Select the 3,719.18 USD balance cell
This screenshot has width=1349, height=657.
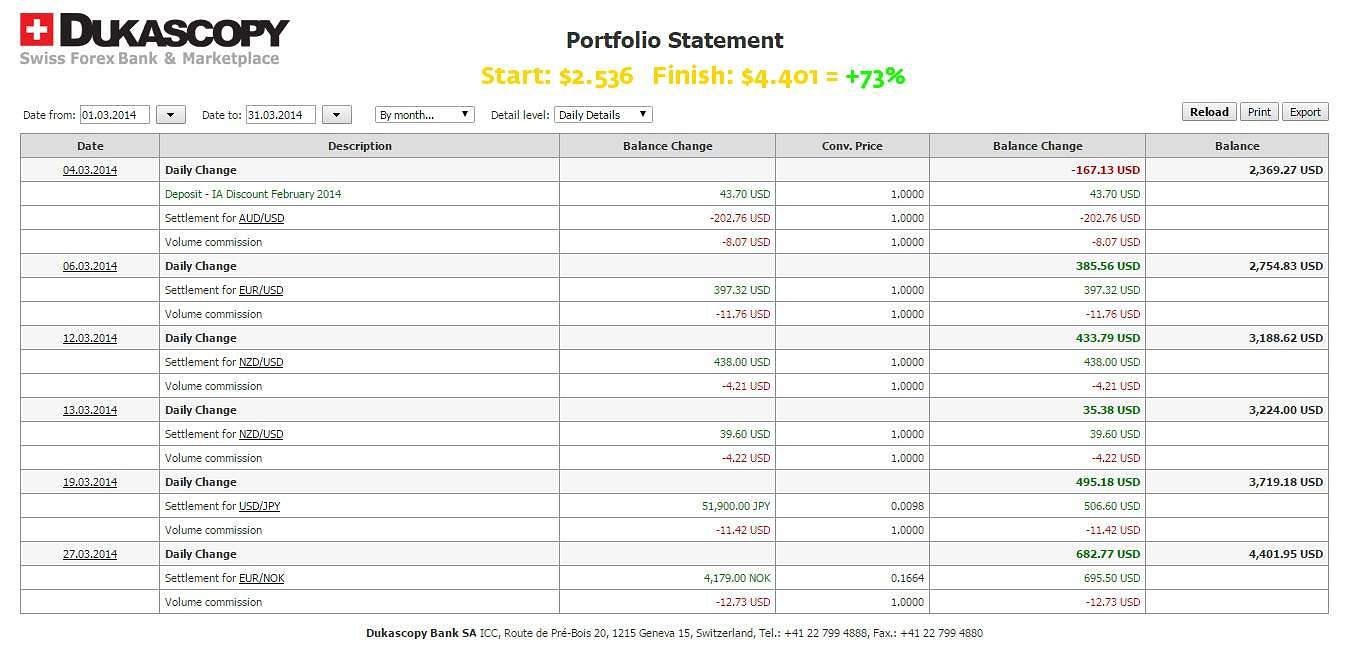[x=1237, y=482]
